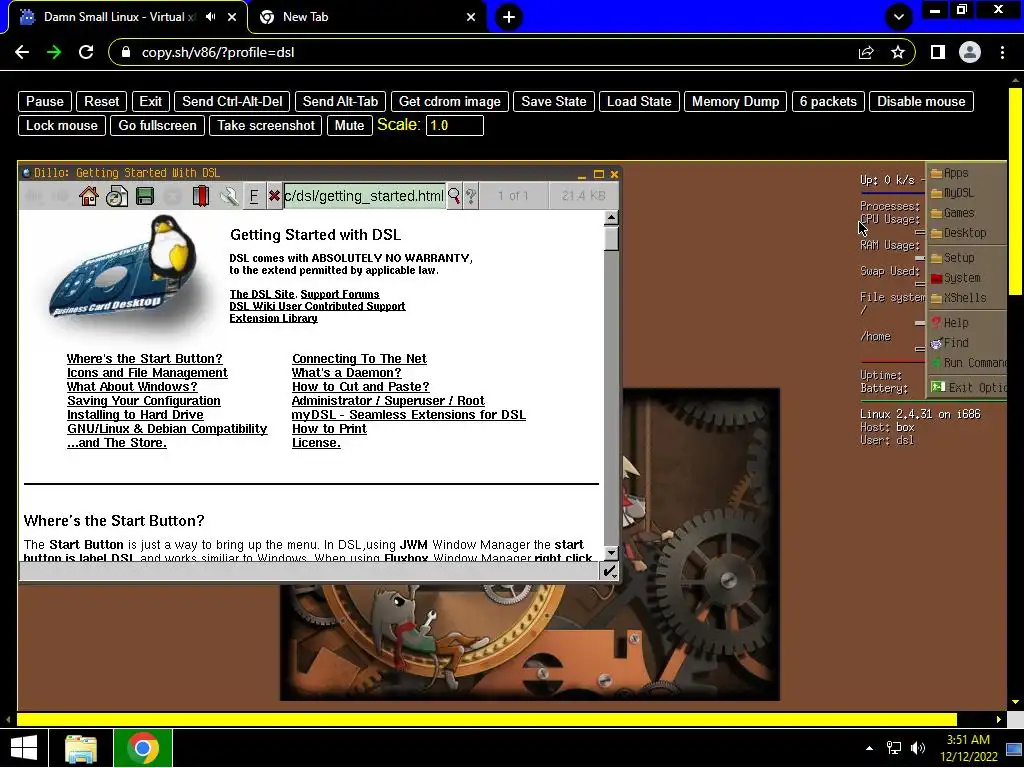This screenshot has width=1024, height=768.
Task: Follow Connecting To The Net link
Action: [359, 359]
